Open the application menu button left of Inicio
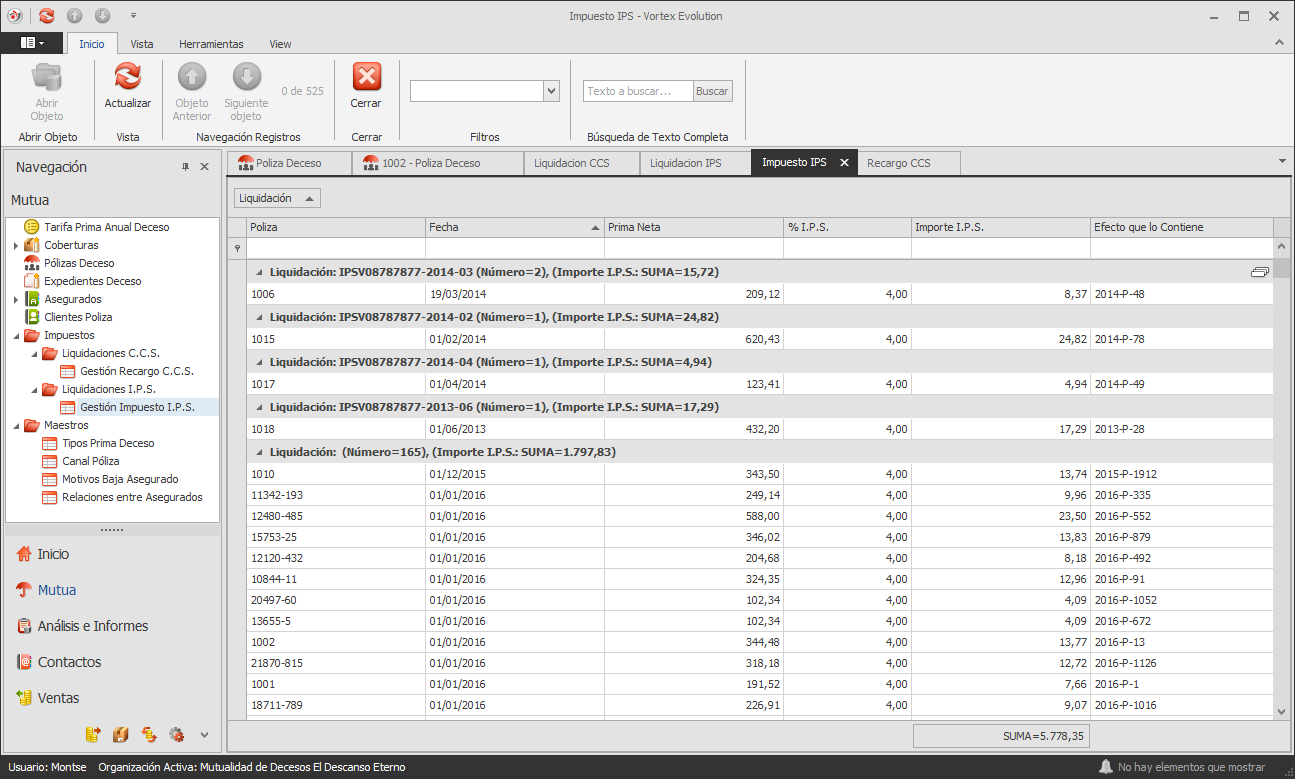The height and width of the screenshot is (779, 1295). (32, 44)
